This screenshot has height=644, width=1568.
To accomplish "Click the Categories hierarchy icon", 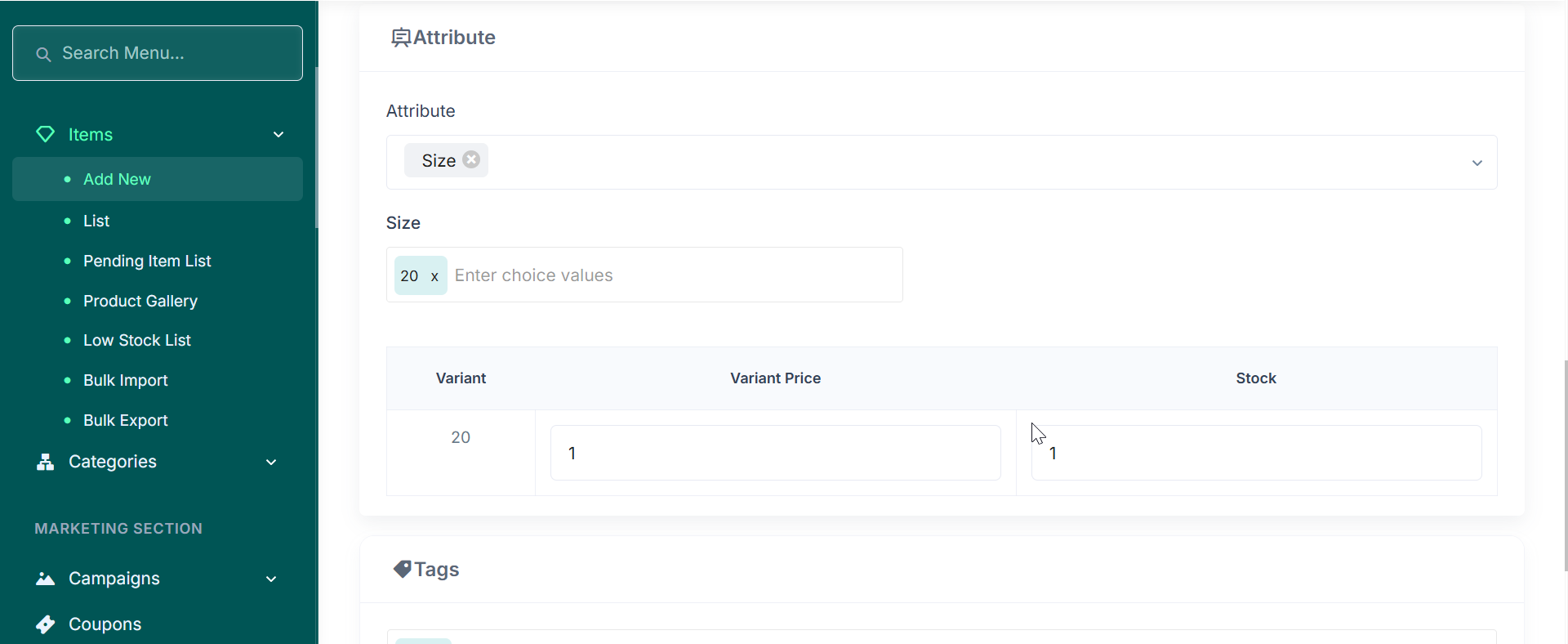I will click(46, 463).
